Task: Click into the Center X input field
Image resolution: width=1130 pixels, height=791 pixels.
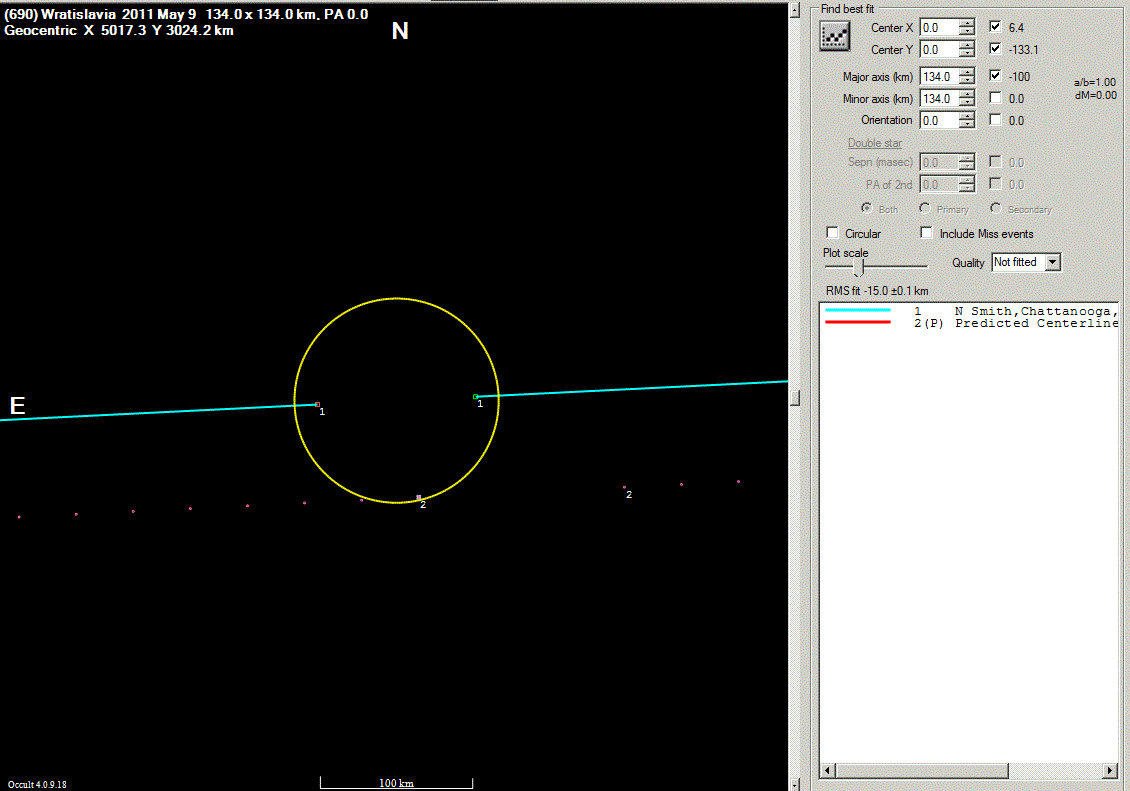Action: pos(938,28)
